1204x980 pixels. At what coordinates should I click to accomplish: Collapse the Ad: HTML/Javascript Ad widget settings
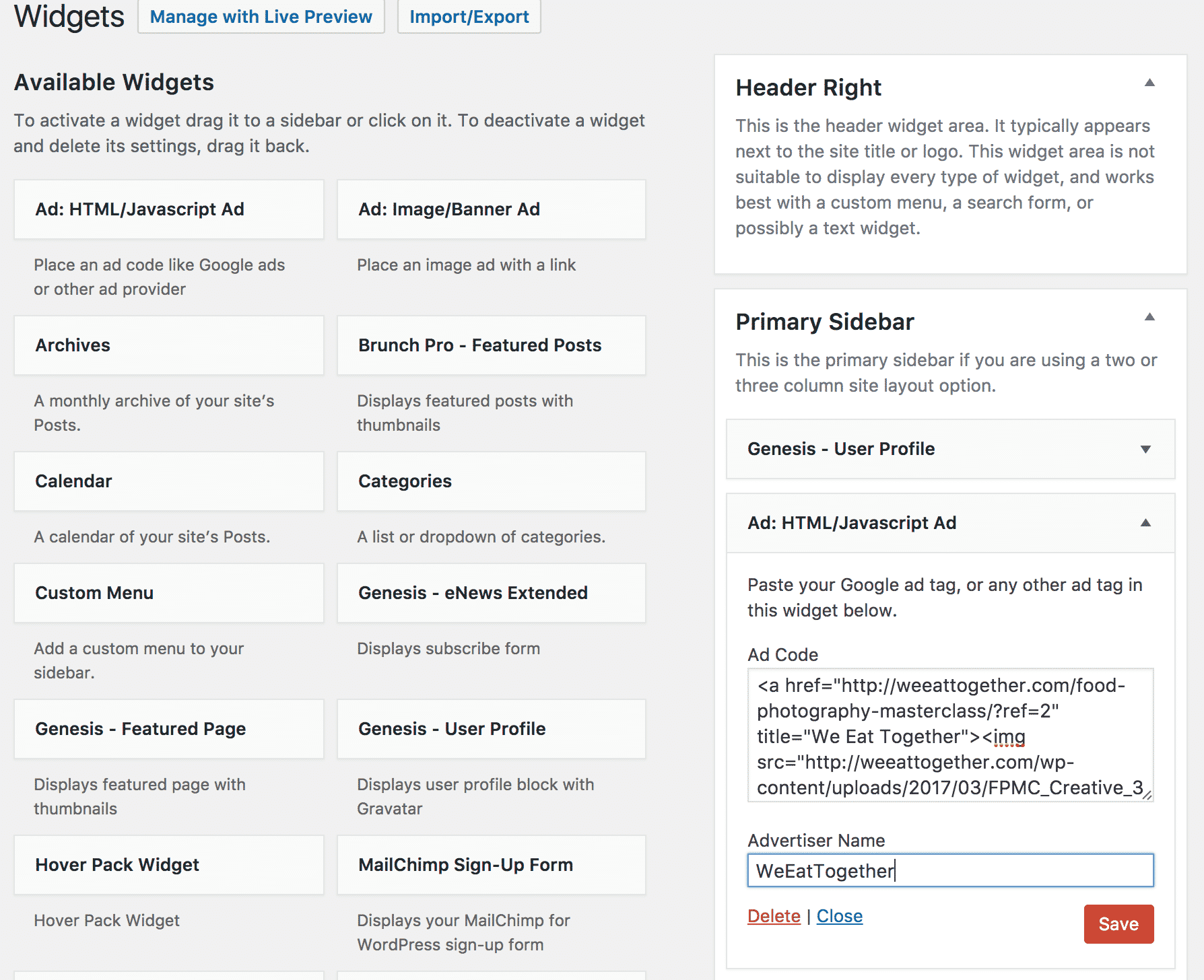point(1145,523)
